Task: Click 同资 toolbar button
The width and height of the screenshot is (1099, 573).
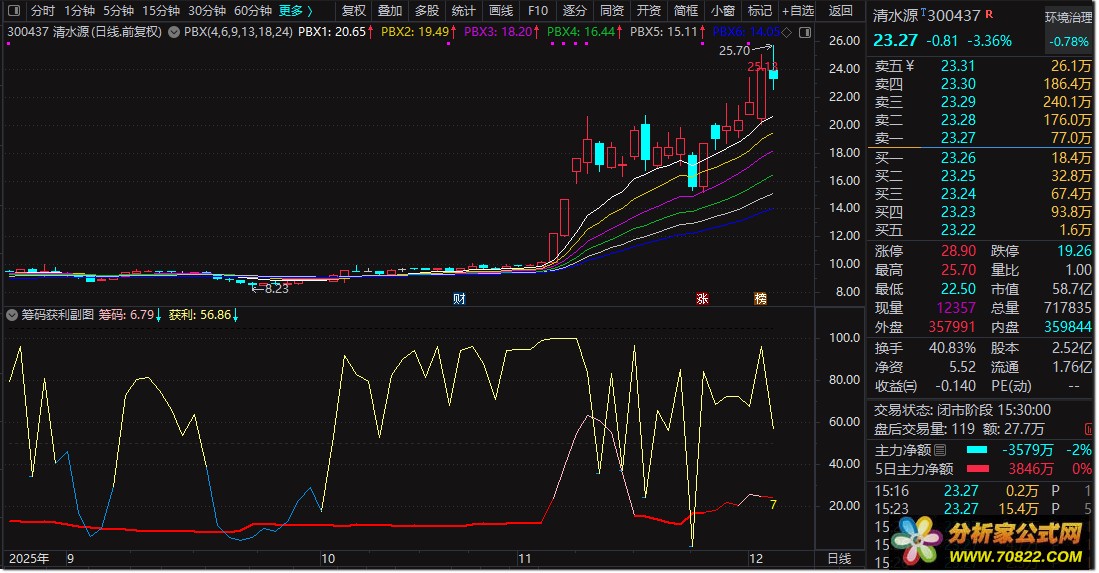Action: pos(612,11)
